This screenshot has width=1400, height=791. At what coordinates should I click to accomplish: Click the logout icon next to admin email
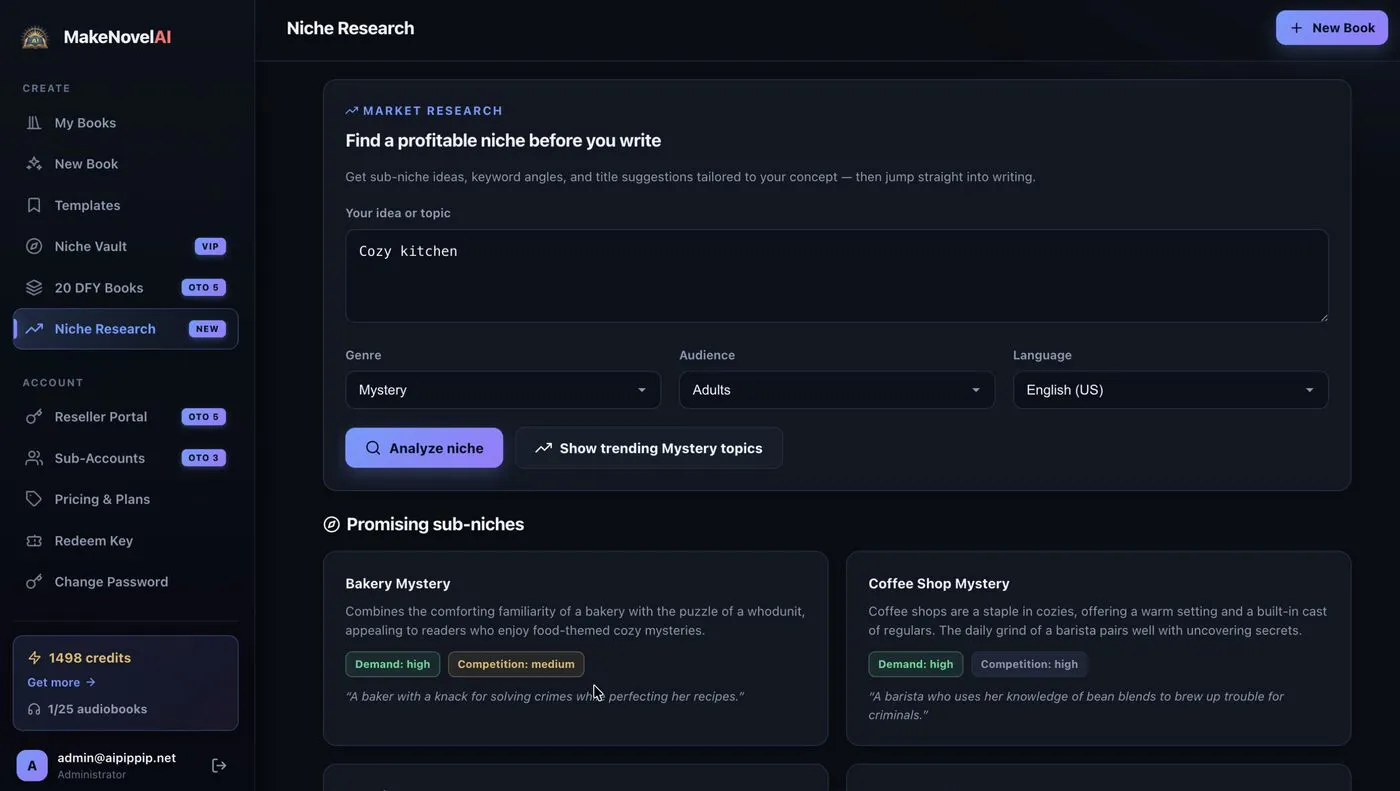pos(219,766)
